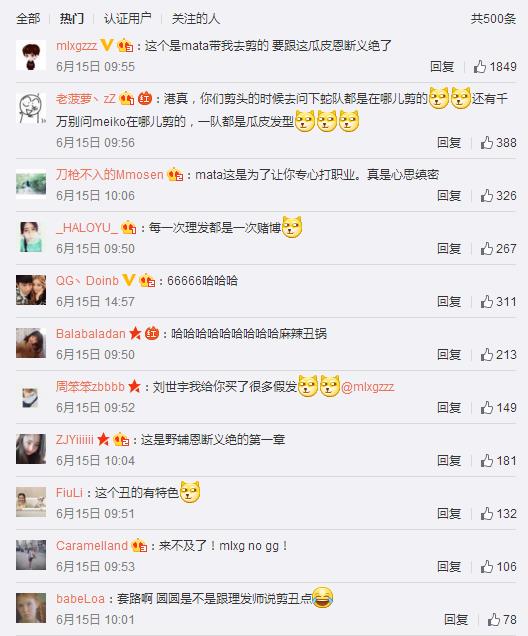The image size is (528, 636).
Task: Click 周笨笨zbbbb's profile avatar
Action: (x=31, y=396)
